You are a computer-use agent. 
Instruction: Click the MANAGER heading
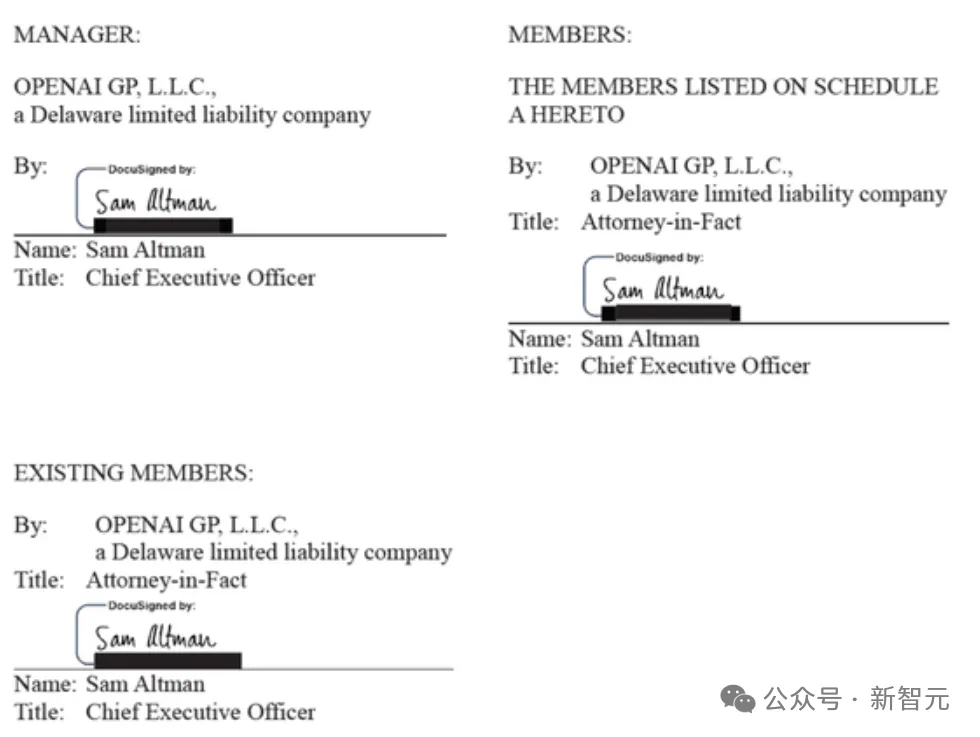[x=77, y=35]
